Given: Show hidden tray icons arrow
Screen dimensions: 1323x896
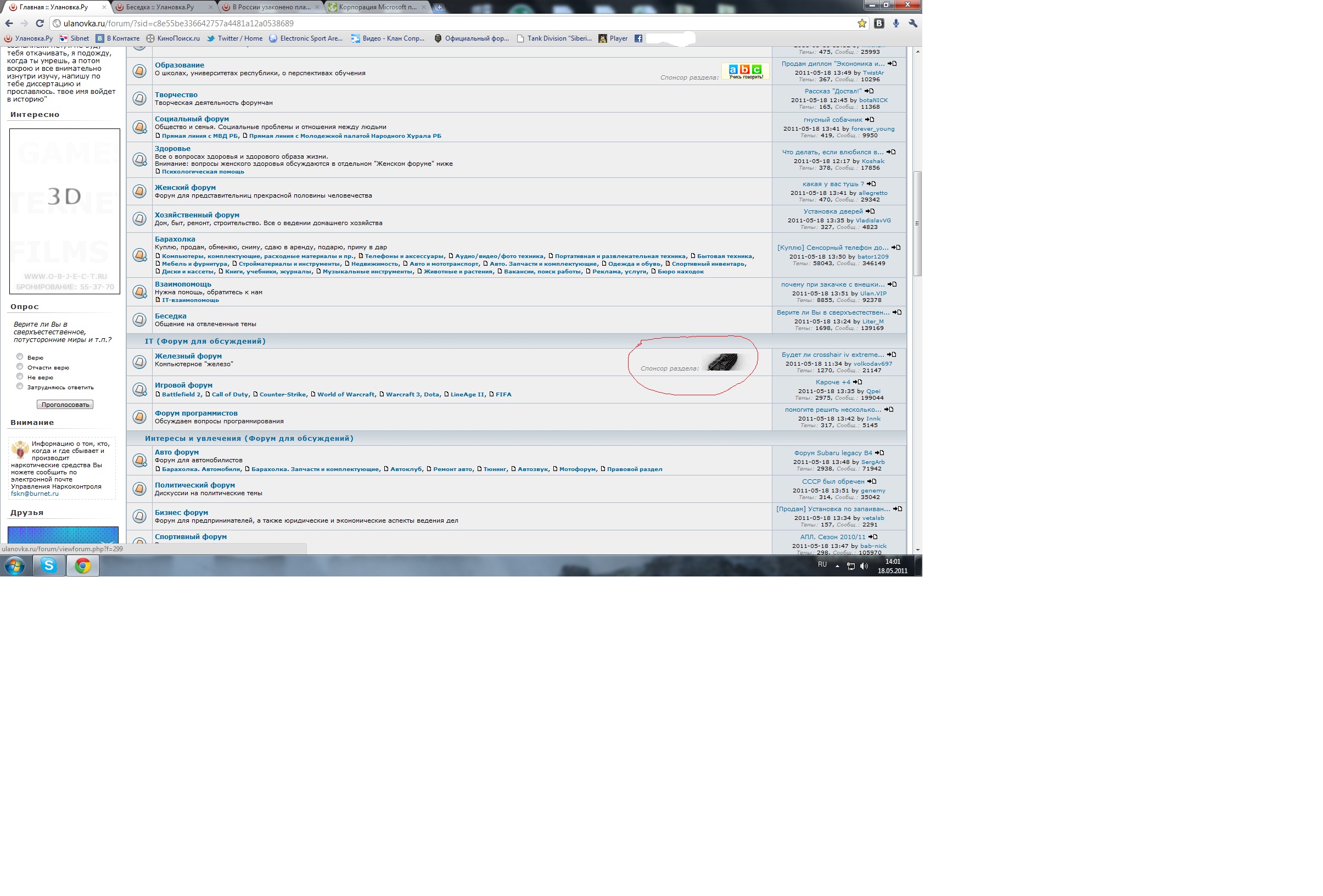Looking at the screenshot, I should (837, 566).
